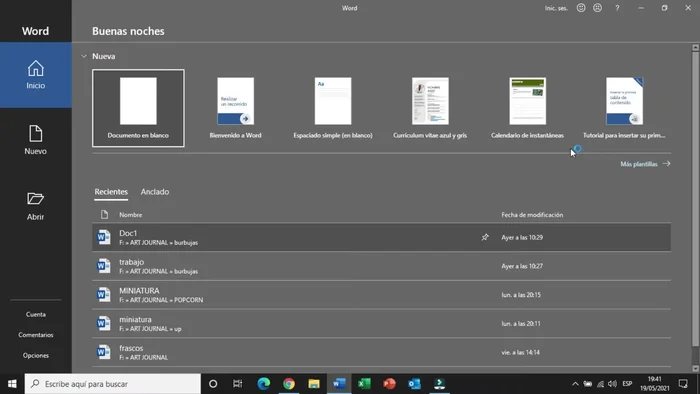Click the Más plantillas link
Screen dimensions: 700x394
point(645,164)
